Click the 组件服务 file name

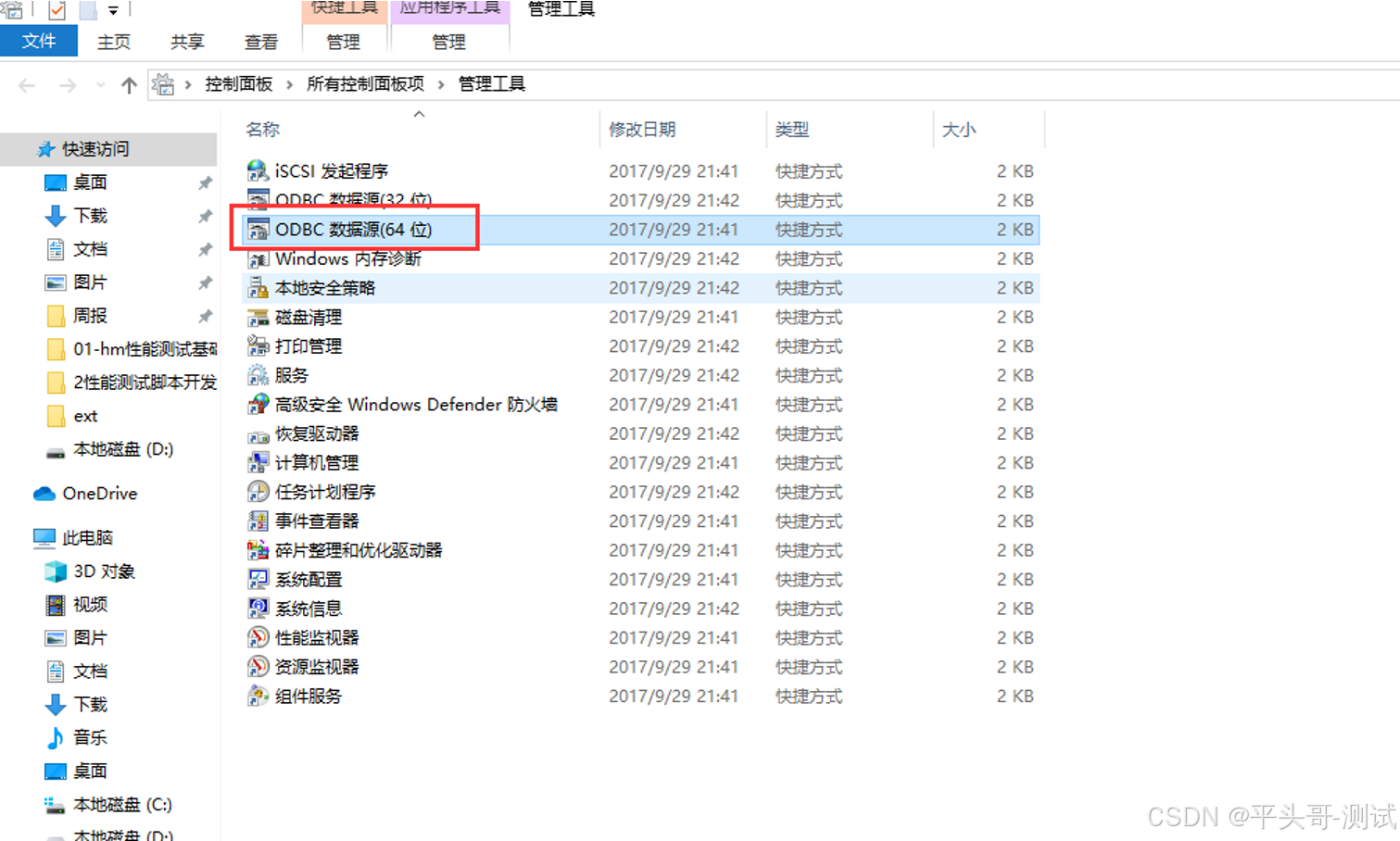(309, 696)
